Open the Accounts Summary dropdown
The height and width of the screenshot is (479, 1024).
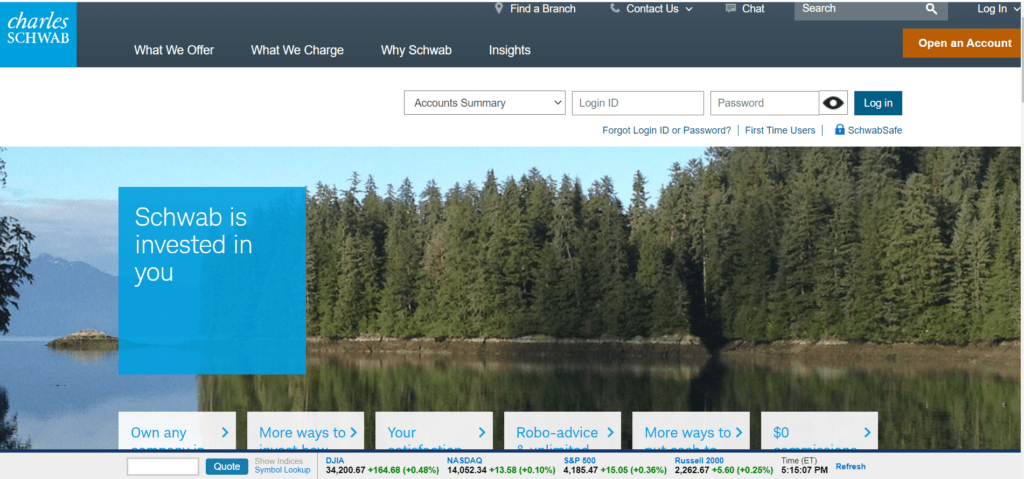point(485,103)
